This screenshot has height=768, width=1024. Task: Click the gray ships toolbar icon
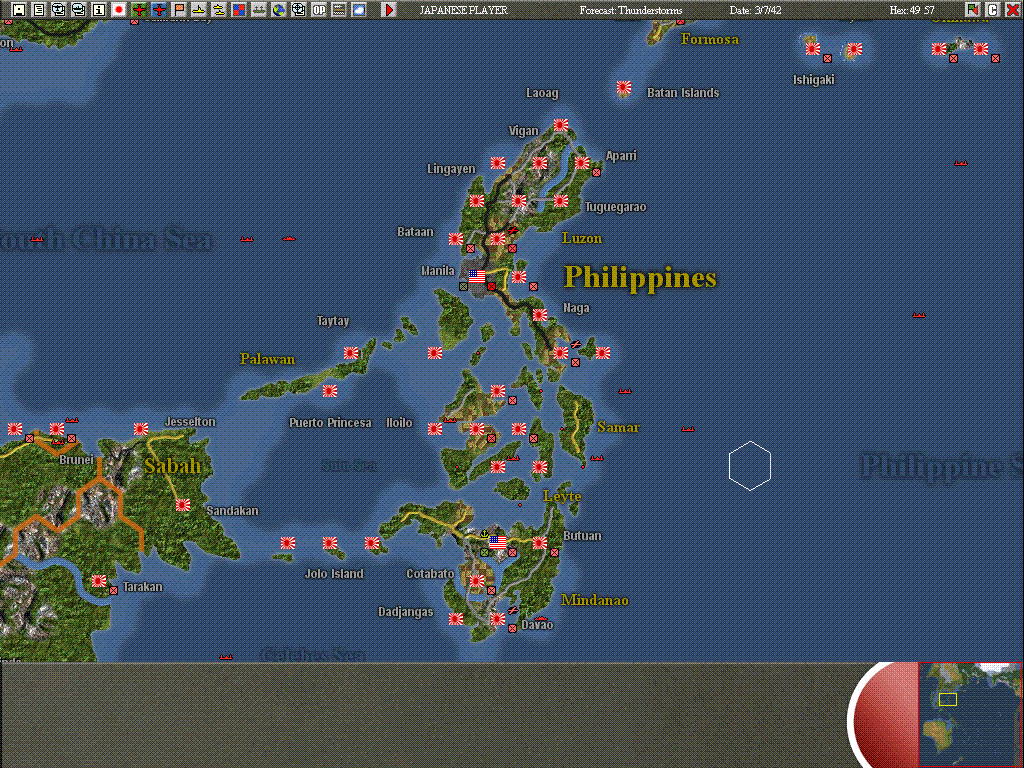pyautogui.click(x=259, y=10)
